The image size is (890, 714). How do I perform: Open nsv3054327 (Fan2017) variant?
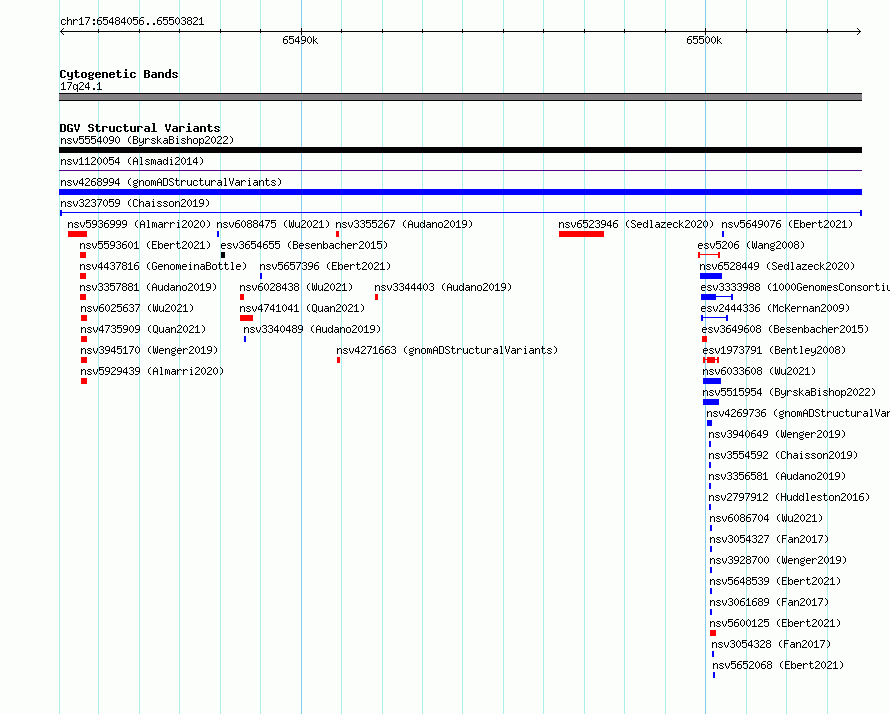pos(769,539)
